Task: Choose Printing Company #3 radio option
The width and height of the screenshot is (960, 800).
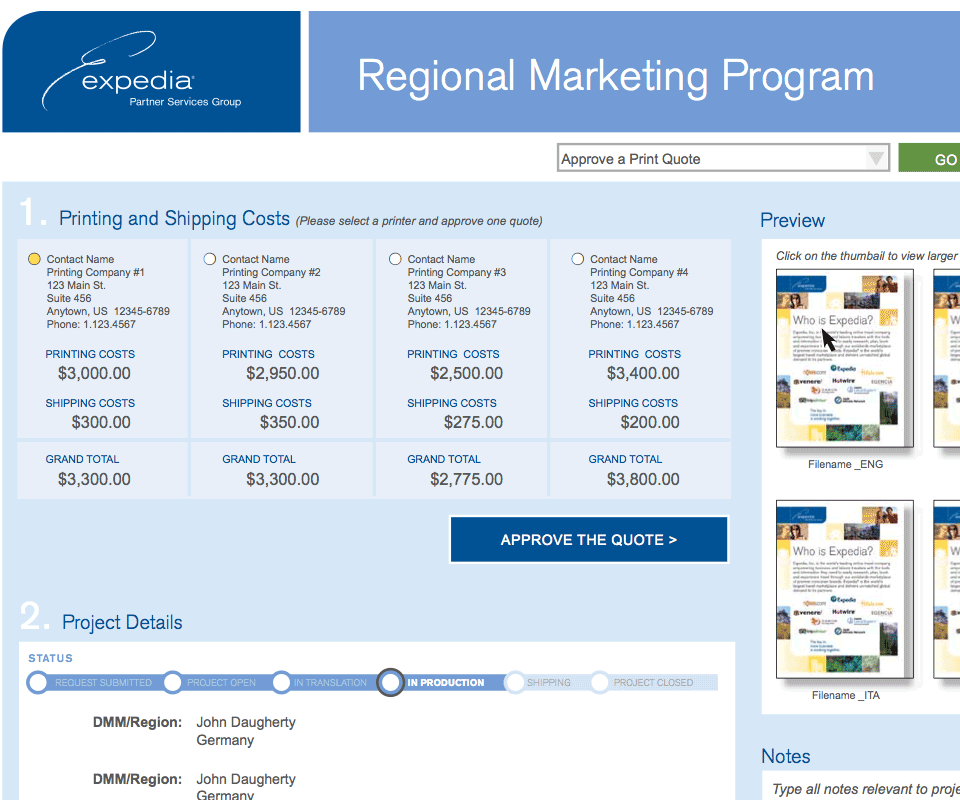Action: tap(395, 259)
